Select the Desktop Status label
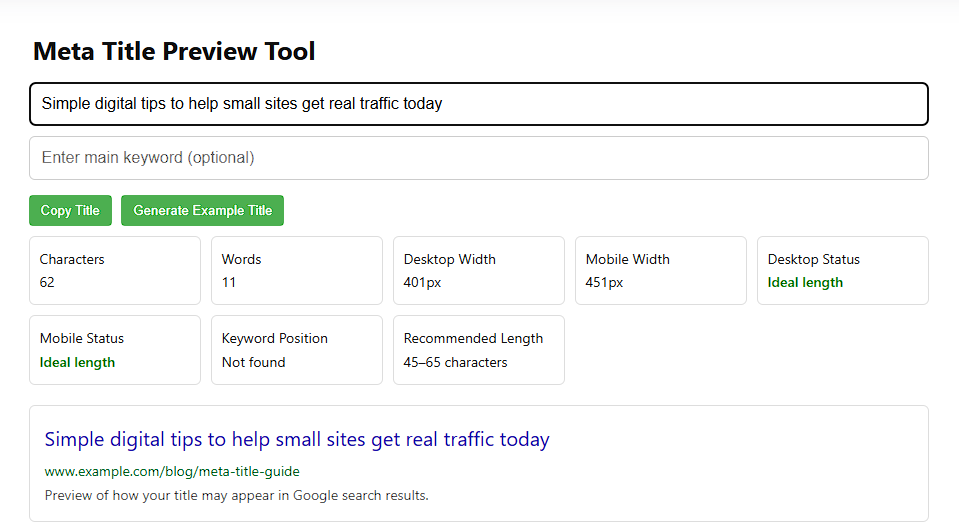Screen dimensions: 959x524 813,259
